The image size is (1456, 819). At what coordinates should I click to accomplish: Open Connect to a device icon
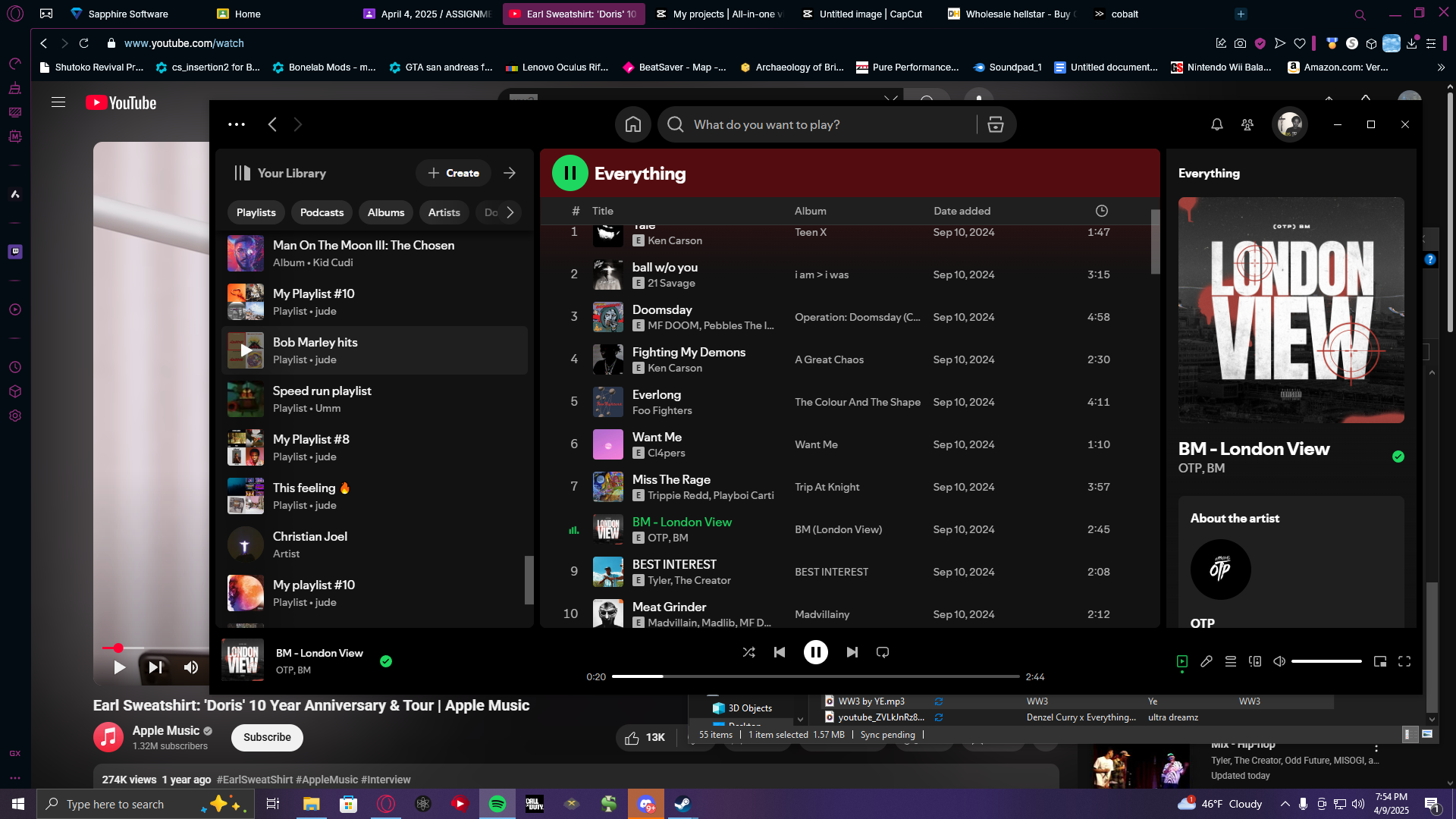point(1255,661)
